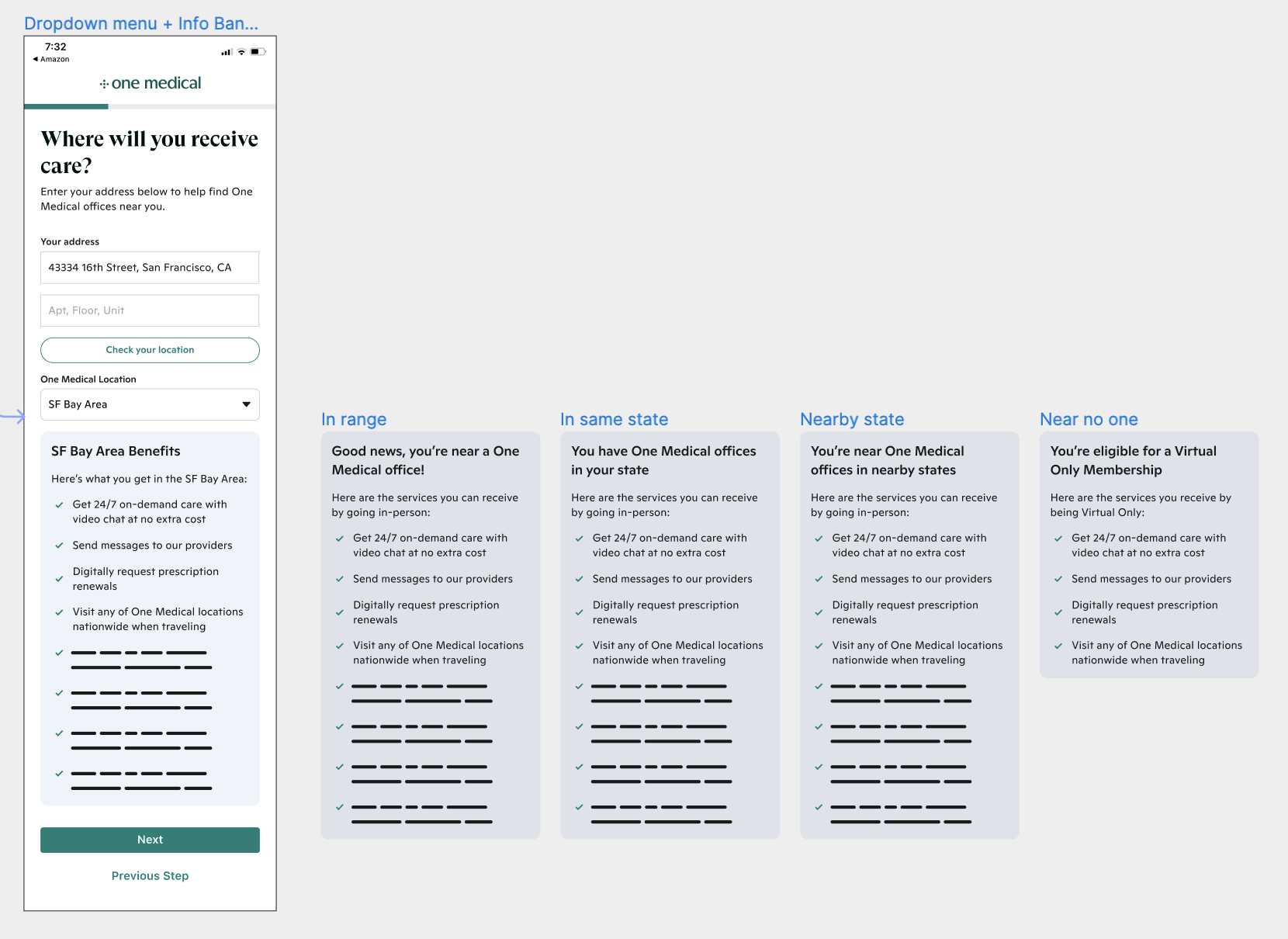Screen dimensions: 1288x939
Task: Click the One Medical Location field label
Action: pos(88,379)
